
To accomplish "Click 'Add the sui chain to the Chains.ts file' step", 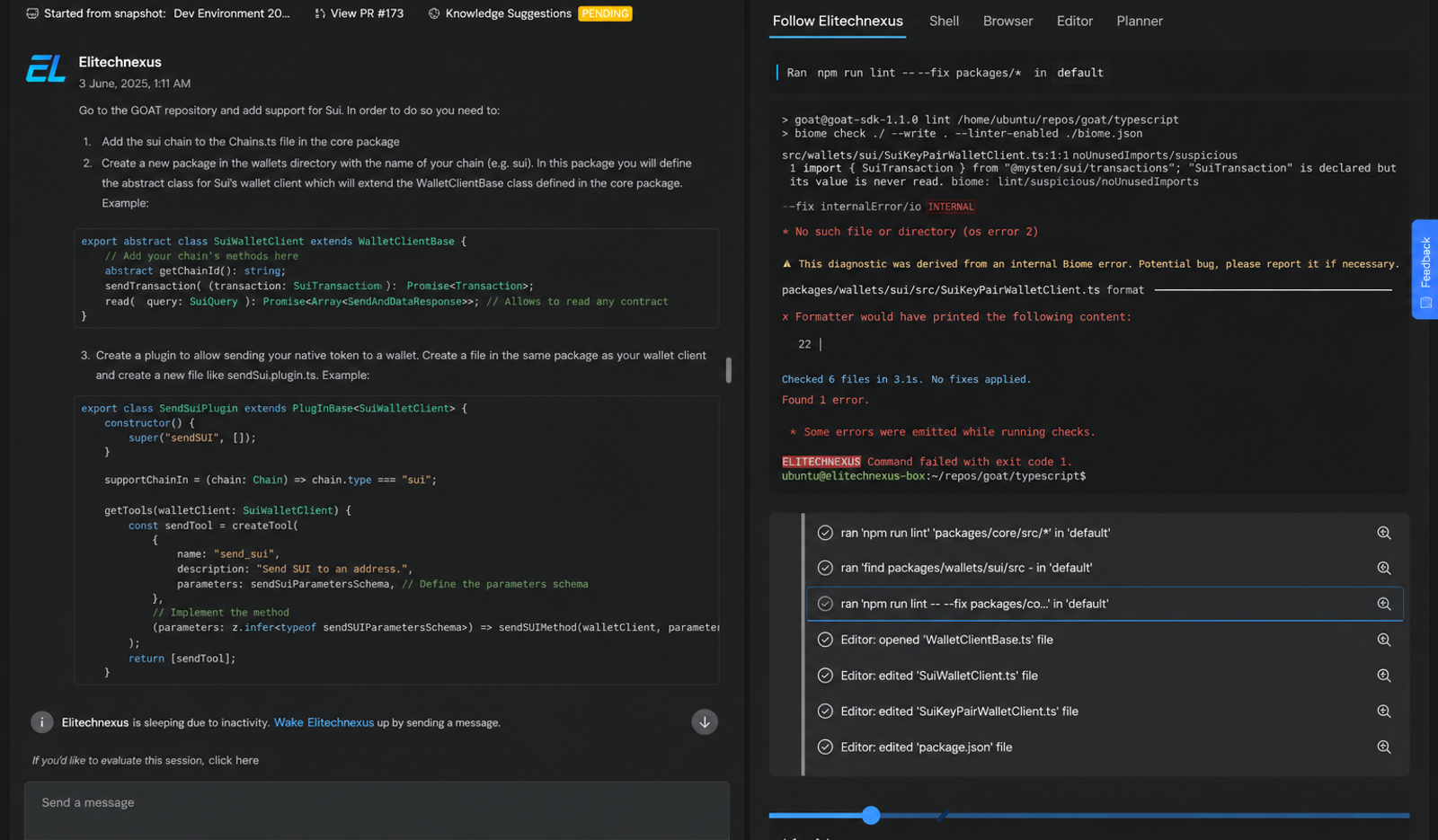I will coord(250,142).
